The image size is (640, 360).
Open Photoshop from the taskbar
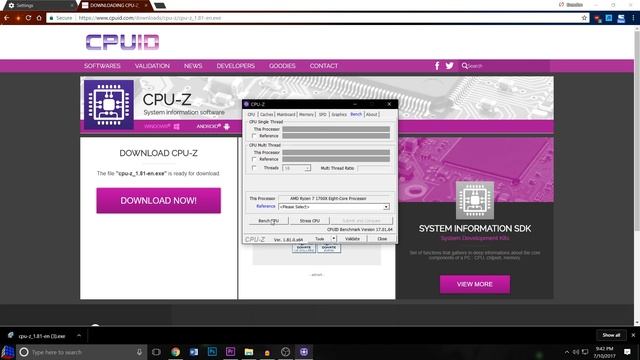pyautogui.click(x=212, y=352)
